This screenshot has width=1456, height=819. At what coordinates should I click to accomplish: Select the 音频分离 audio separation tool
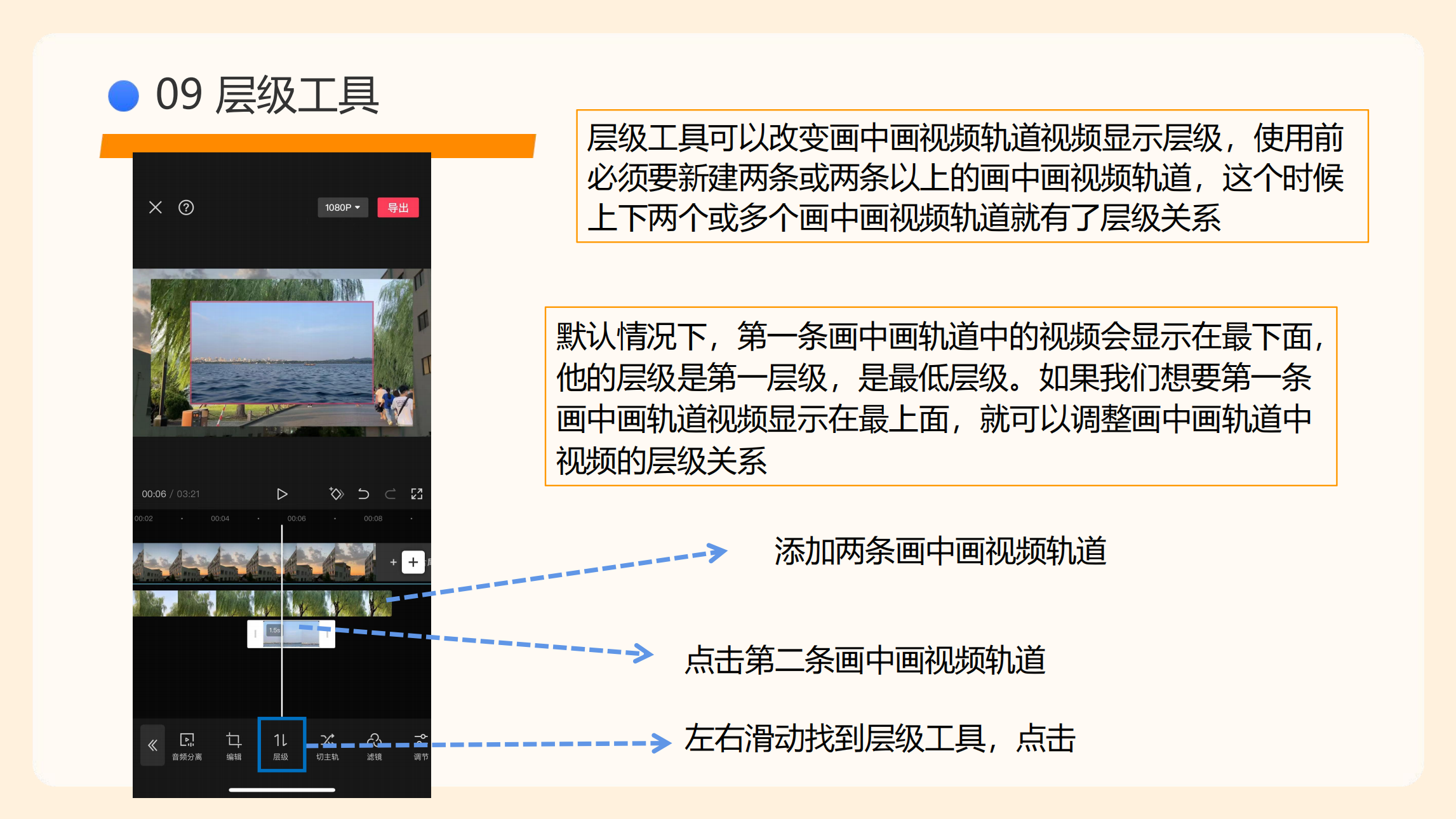pyautogui.click(x=187, y=747)
